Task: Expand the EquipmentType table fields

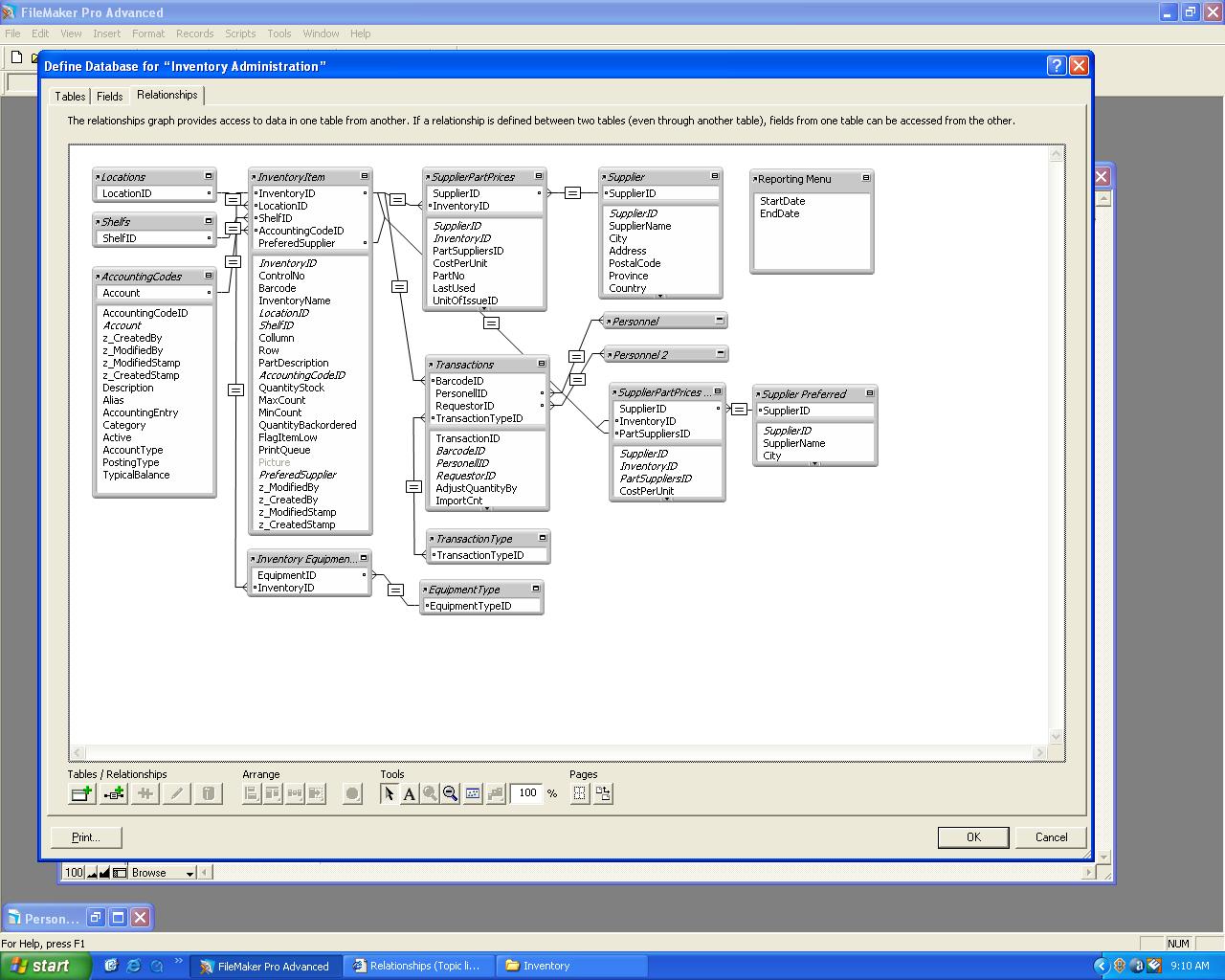Action: tap(536, 589)
